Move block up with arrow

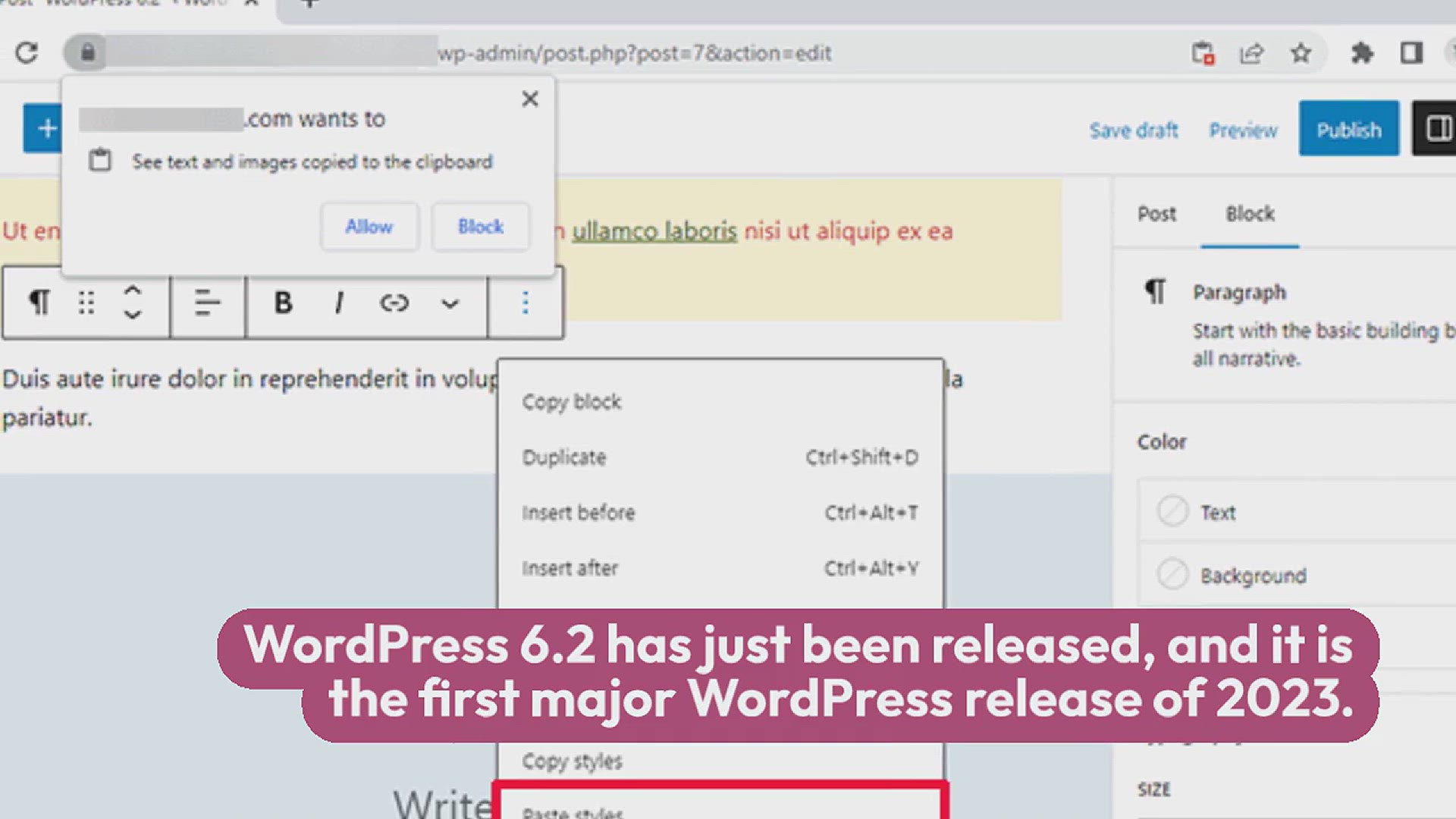pos(133,290)
